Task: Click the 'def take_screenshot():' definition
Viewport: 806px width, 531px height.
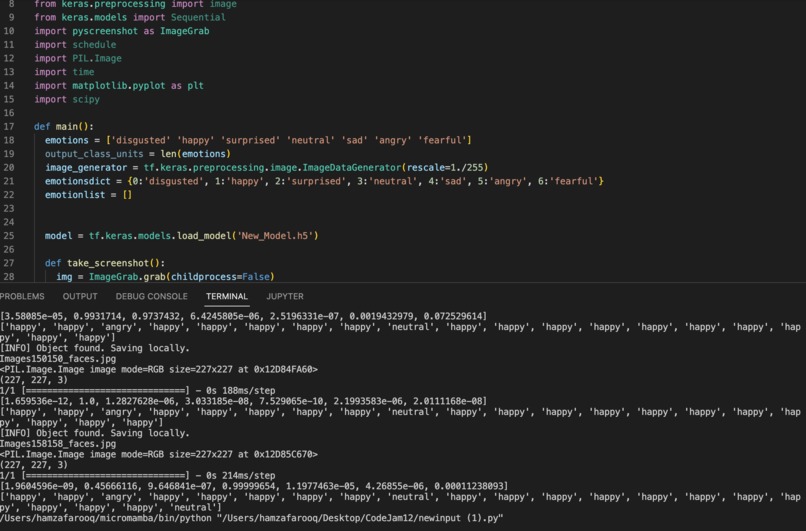Action: 105,263
